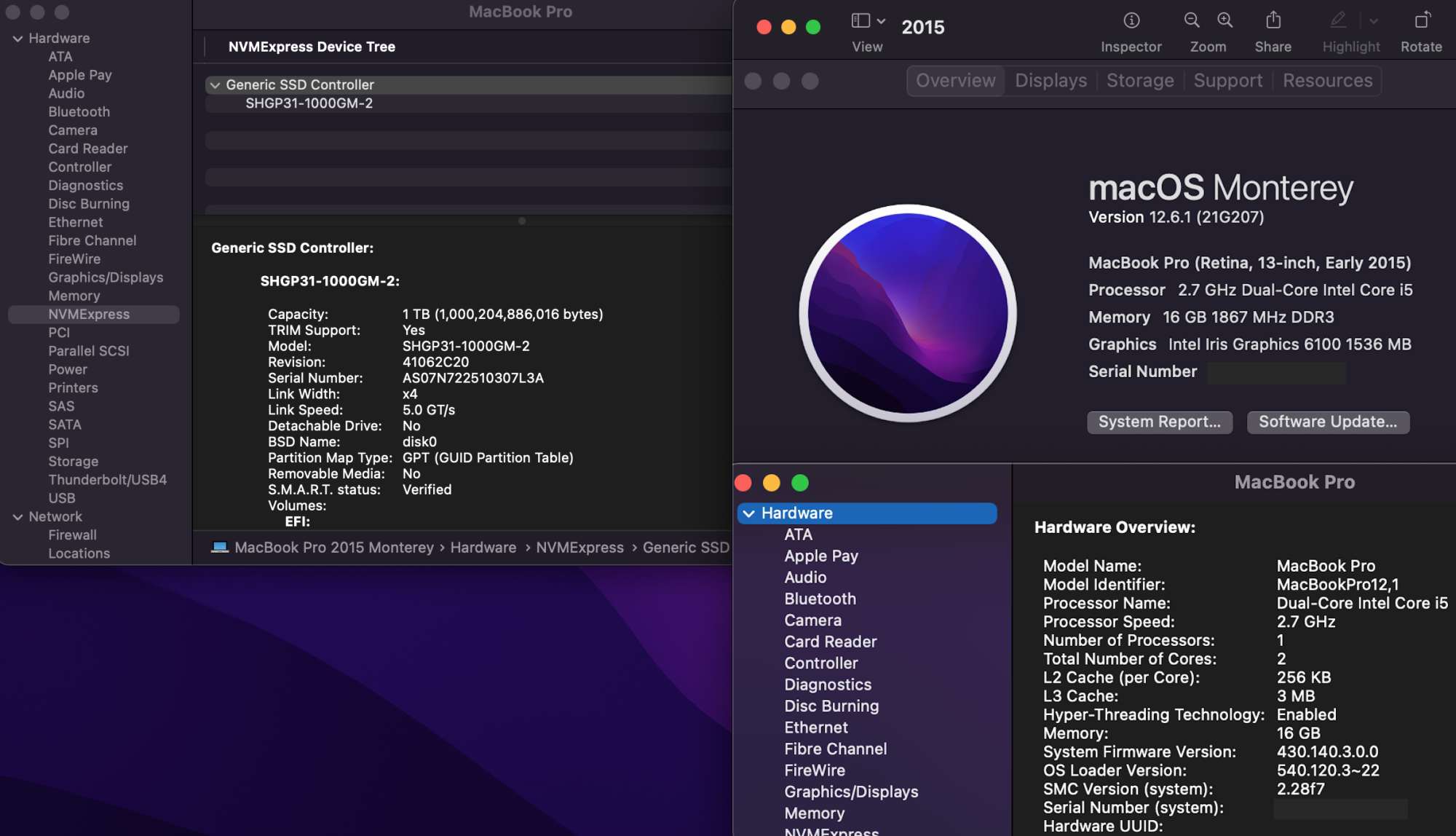Open the View options dropdown chevron
The width and height of the screenshot is (1456, 836).
[881, 21]
